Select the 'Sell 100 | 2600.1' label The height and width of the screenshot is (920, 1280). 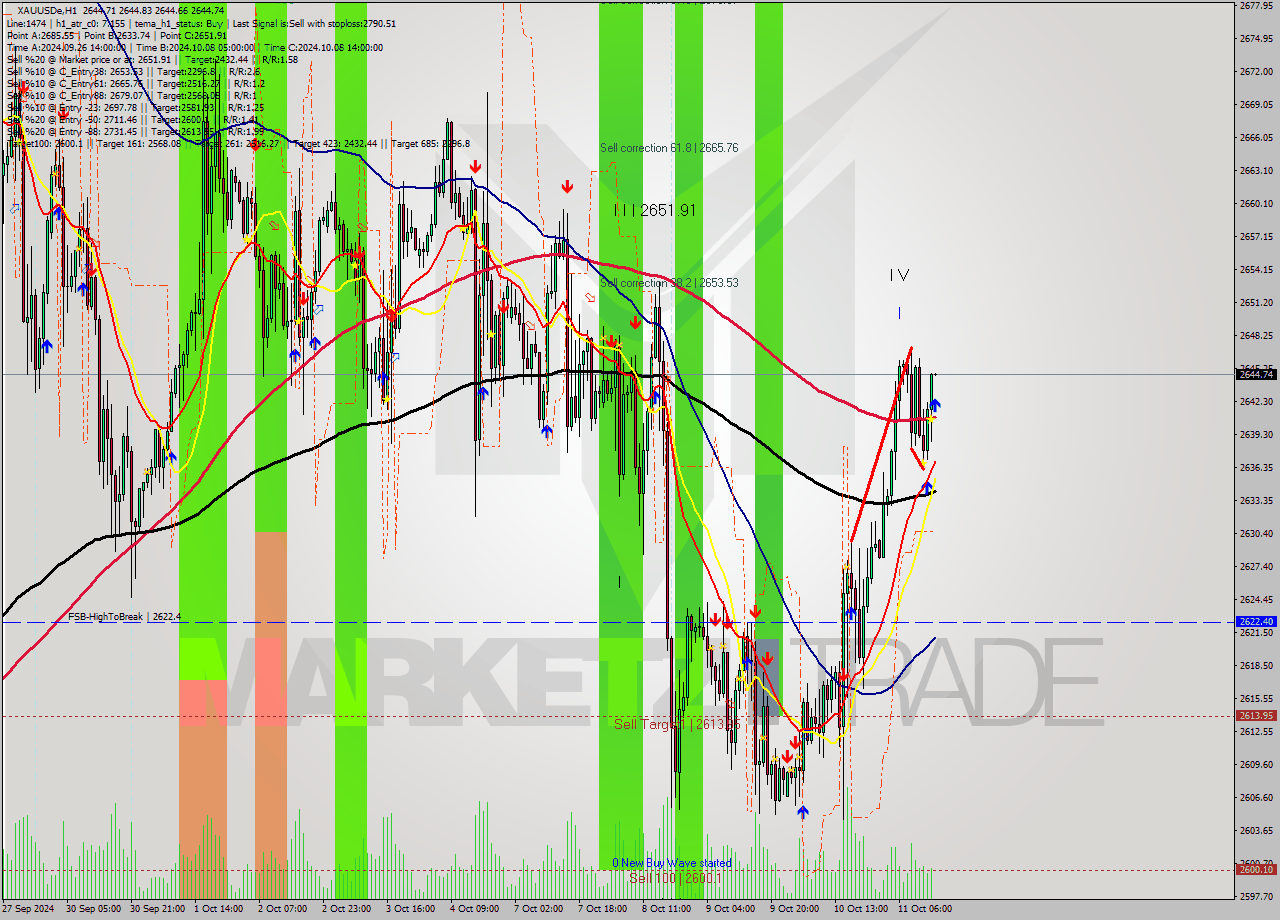675,878
